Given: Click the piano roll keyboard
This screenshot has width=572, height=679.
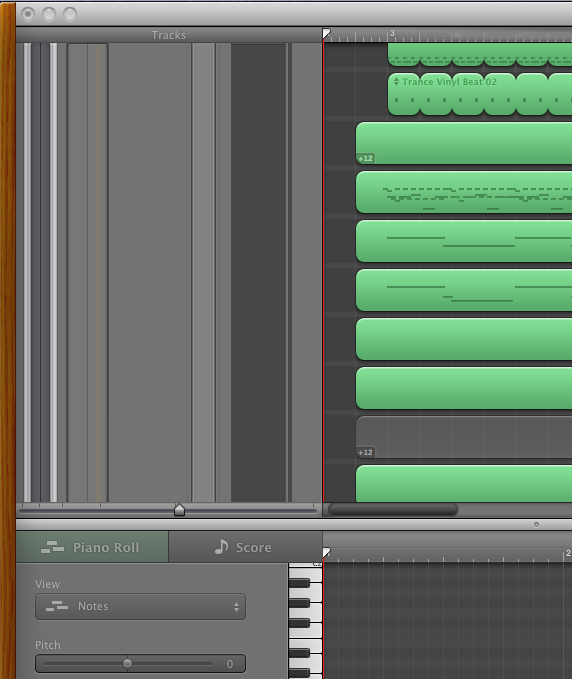Looking at the screenshot, I should (x=305, y=621).
